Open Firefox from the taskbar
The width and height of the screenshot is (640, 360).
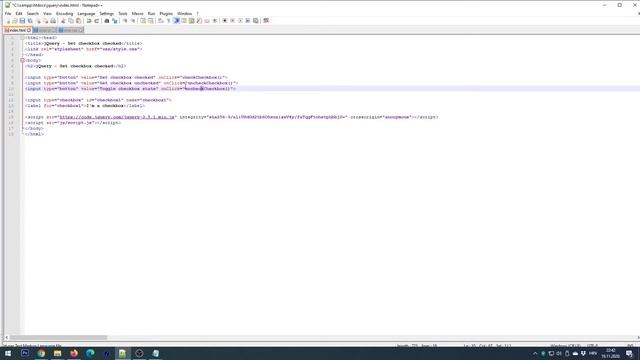[74, 353]
